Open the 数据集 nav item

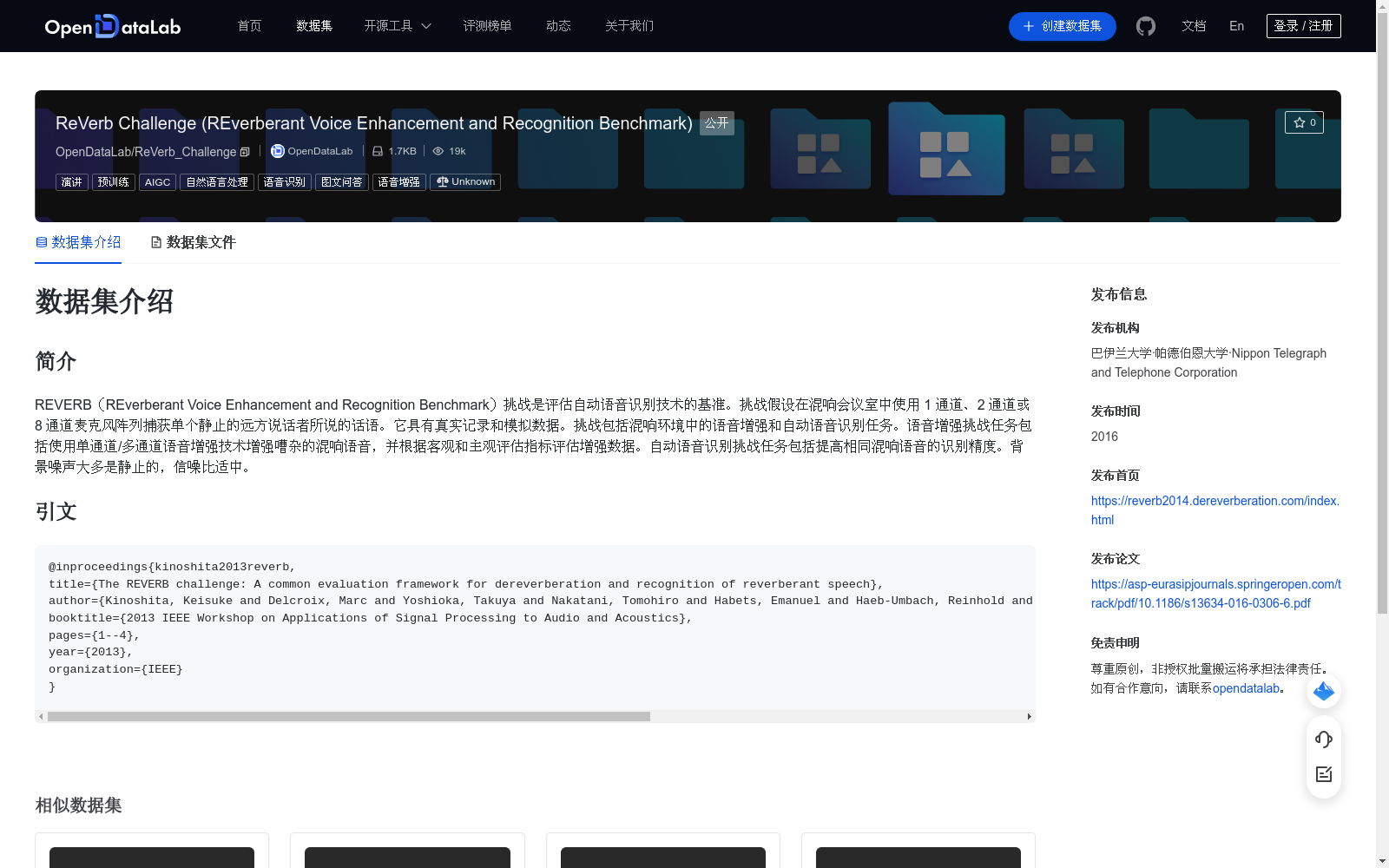[314, 26]
